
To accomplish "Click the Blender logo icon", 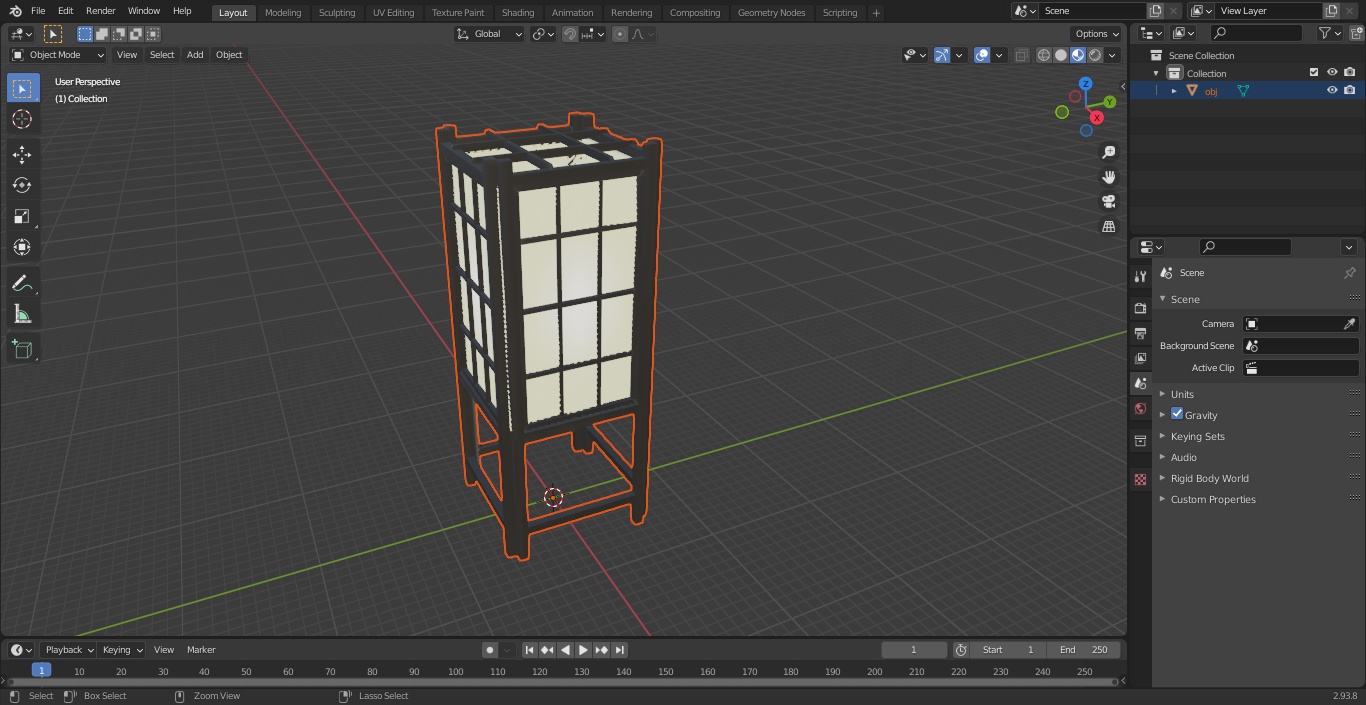I will 16,11.
